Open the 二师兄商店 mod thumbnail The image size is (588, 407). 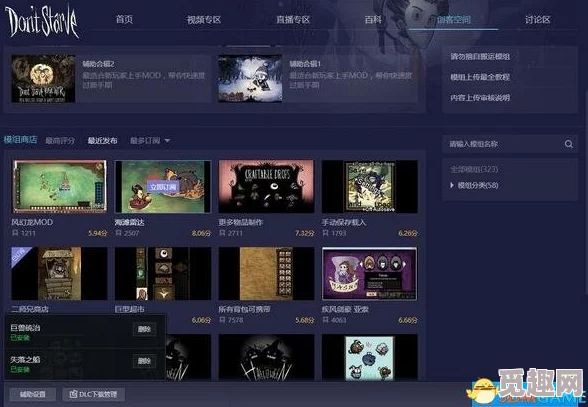tap(59, 273)
